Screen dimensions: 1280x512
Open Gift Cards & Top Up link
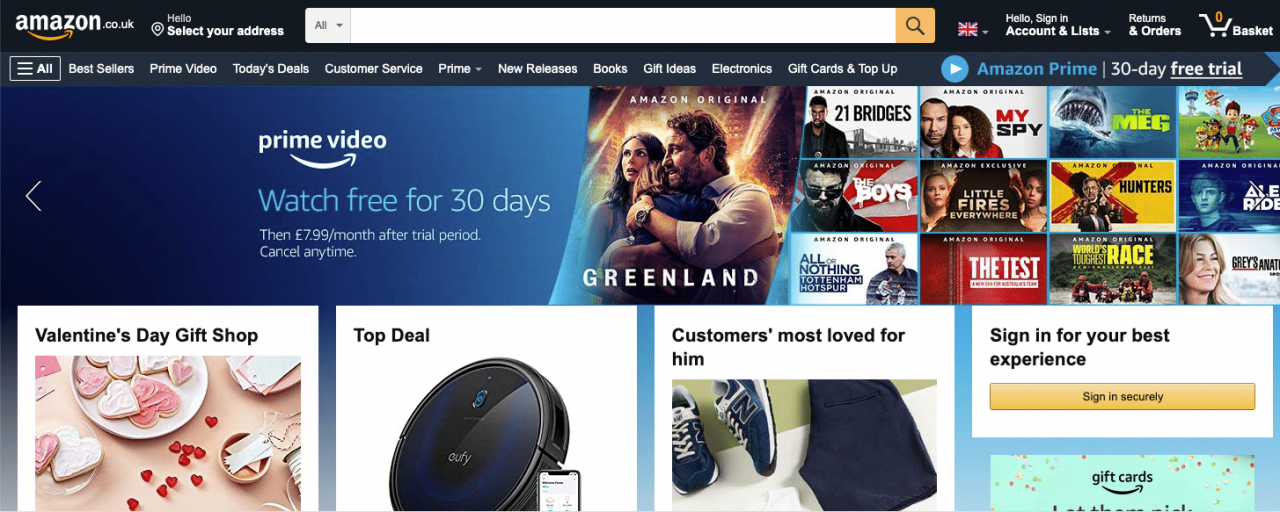pos(843,69)
